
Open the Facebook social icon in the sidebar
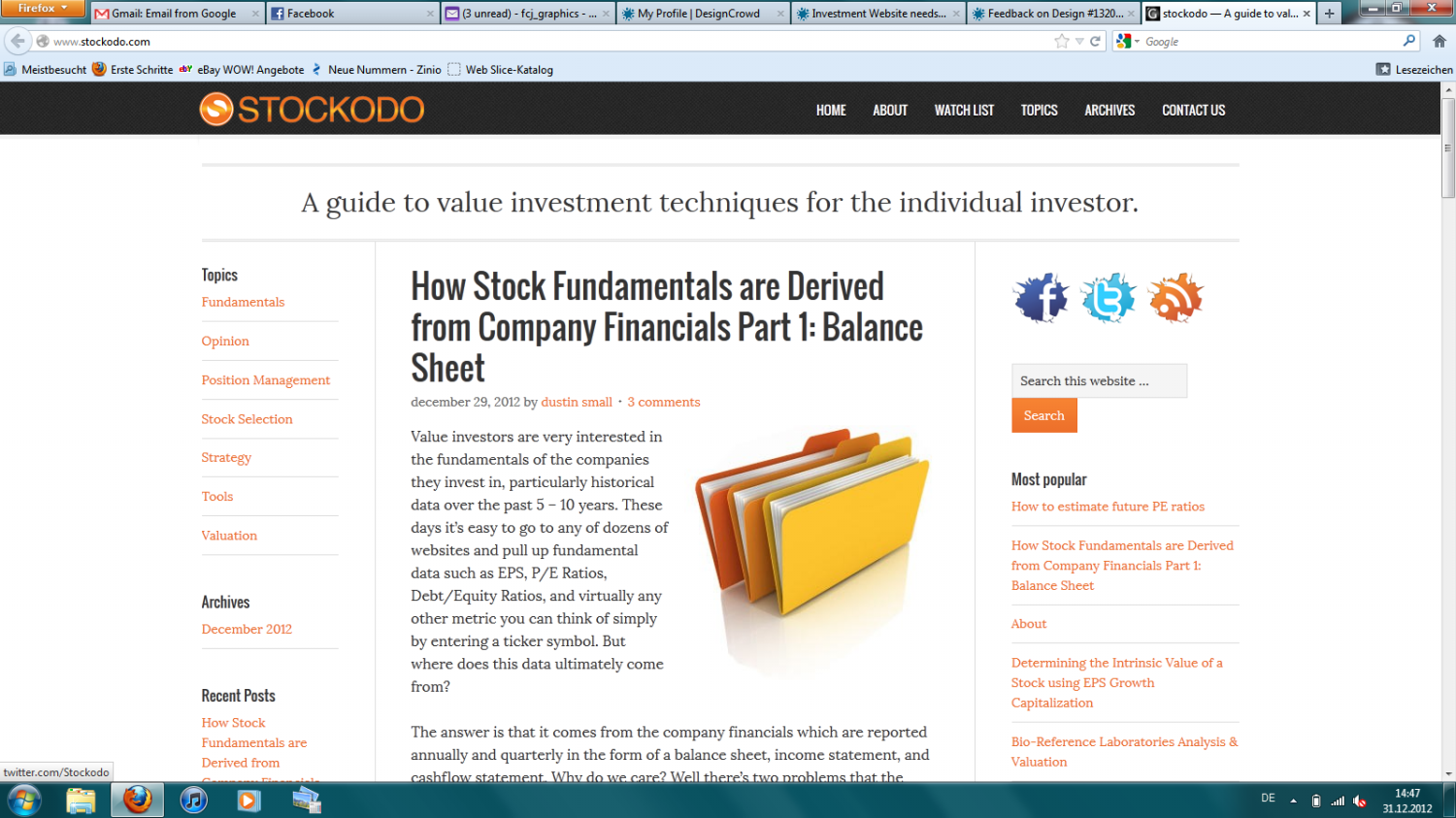1041,298
